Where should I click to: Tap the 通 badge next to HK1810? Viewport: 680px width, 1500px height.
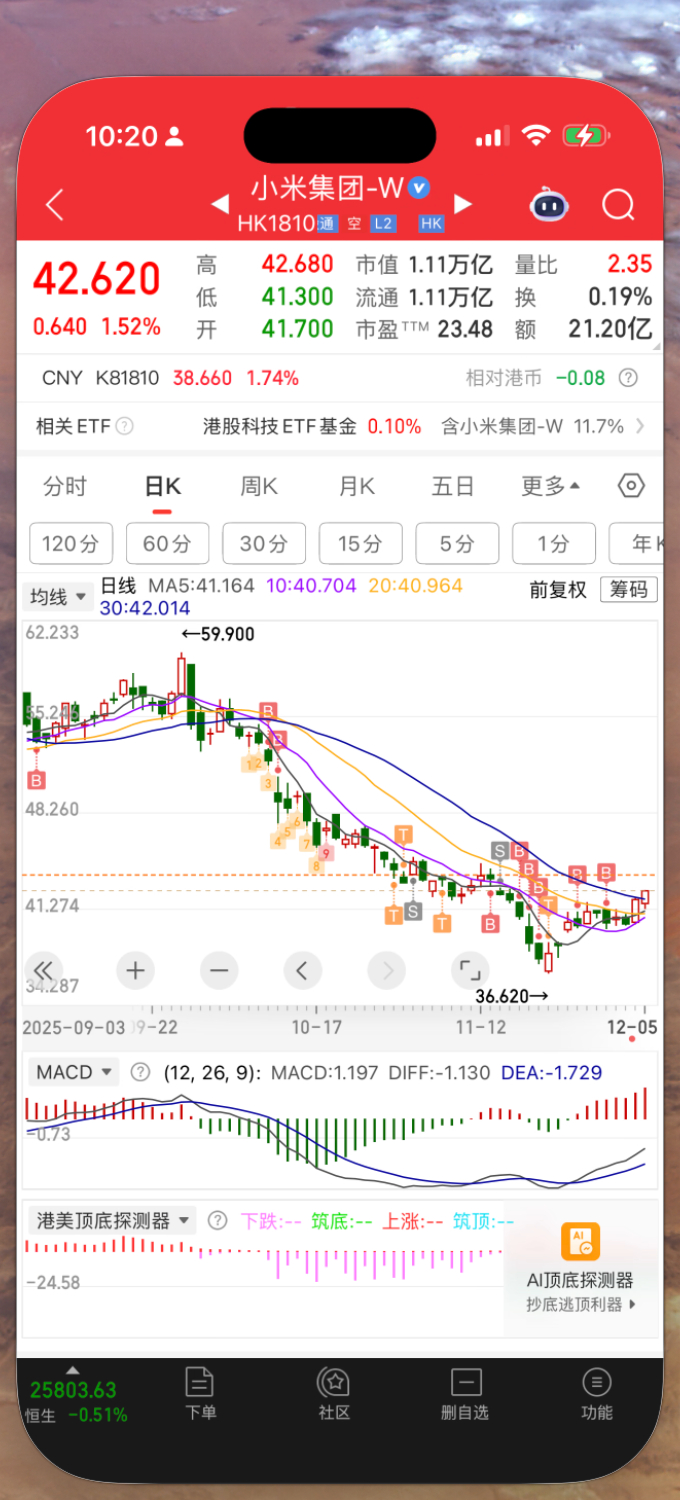[x=327, y=224]
